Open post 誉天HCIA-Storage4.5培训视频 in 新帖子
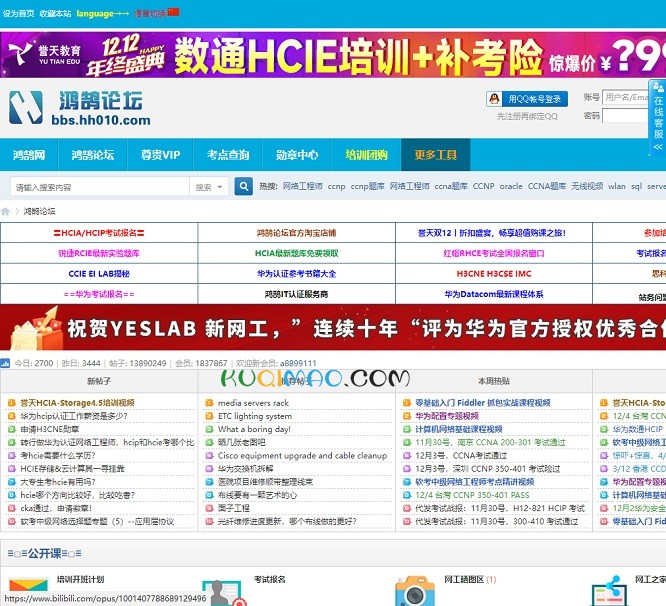Viewport: 666px width, 606px height. pyautogui.click(x=77, y=403)
